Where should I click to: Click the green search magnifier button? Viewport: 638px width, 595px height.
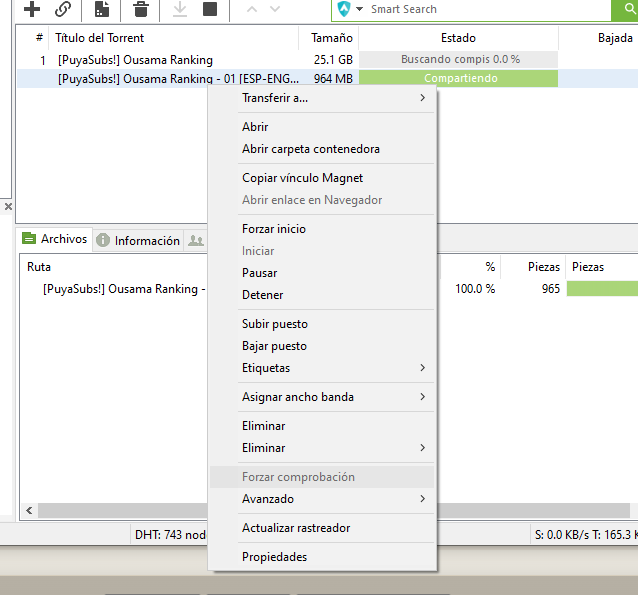click(x=627, y=9)
